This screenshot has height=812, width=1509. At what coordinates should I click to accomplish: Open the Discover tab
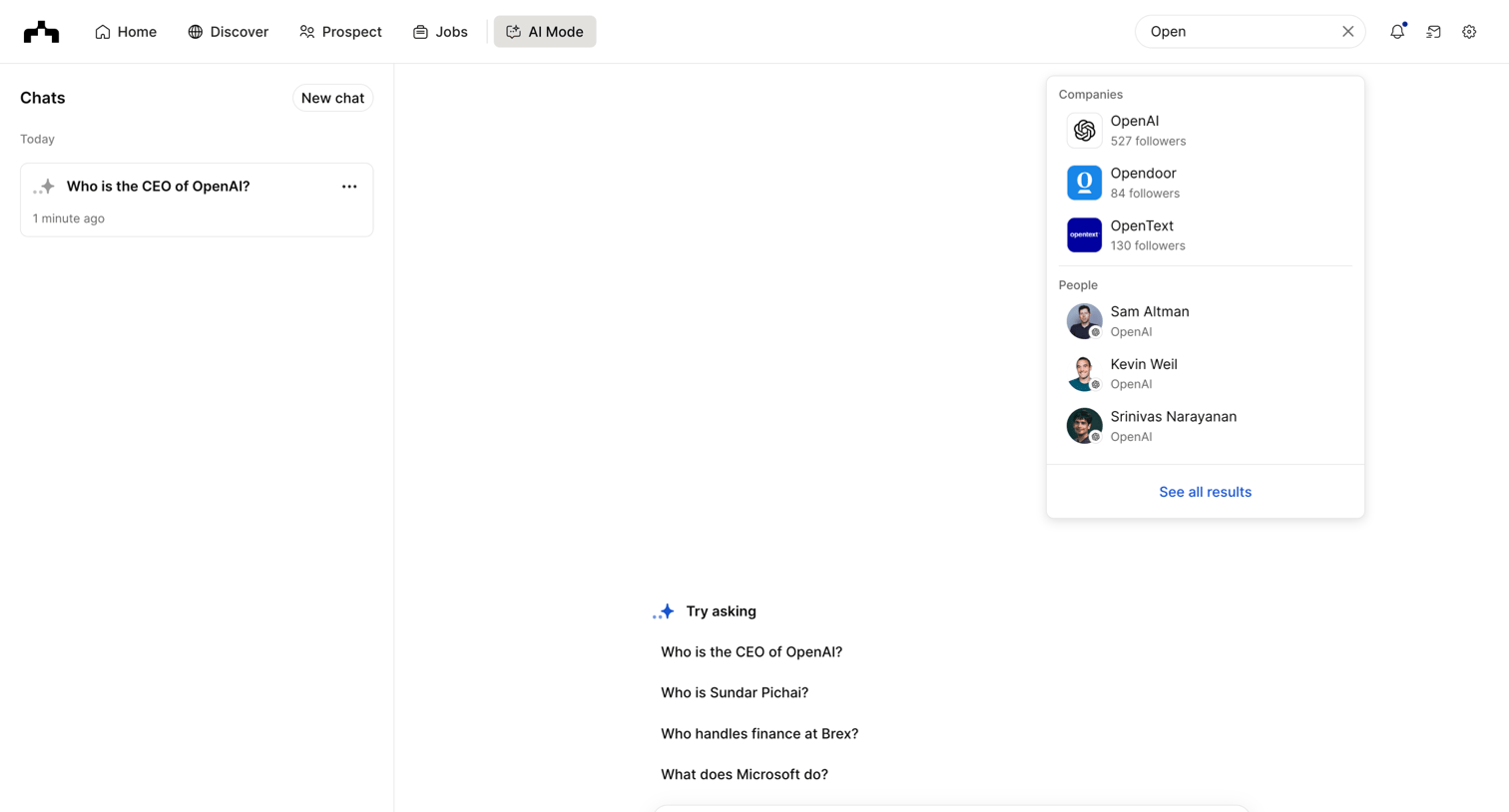pyautogui.click(x=229, y=32)
